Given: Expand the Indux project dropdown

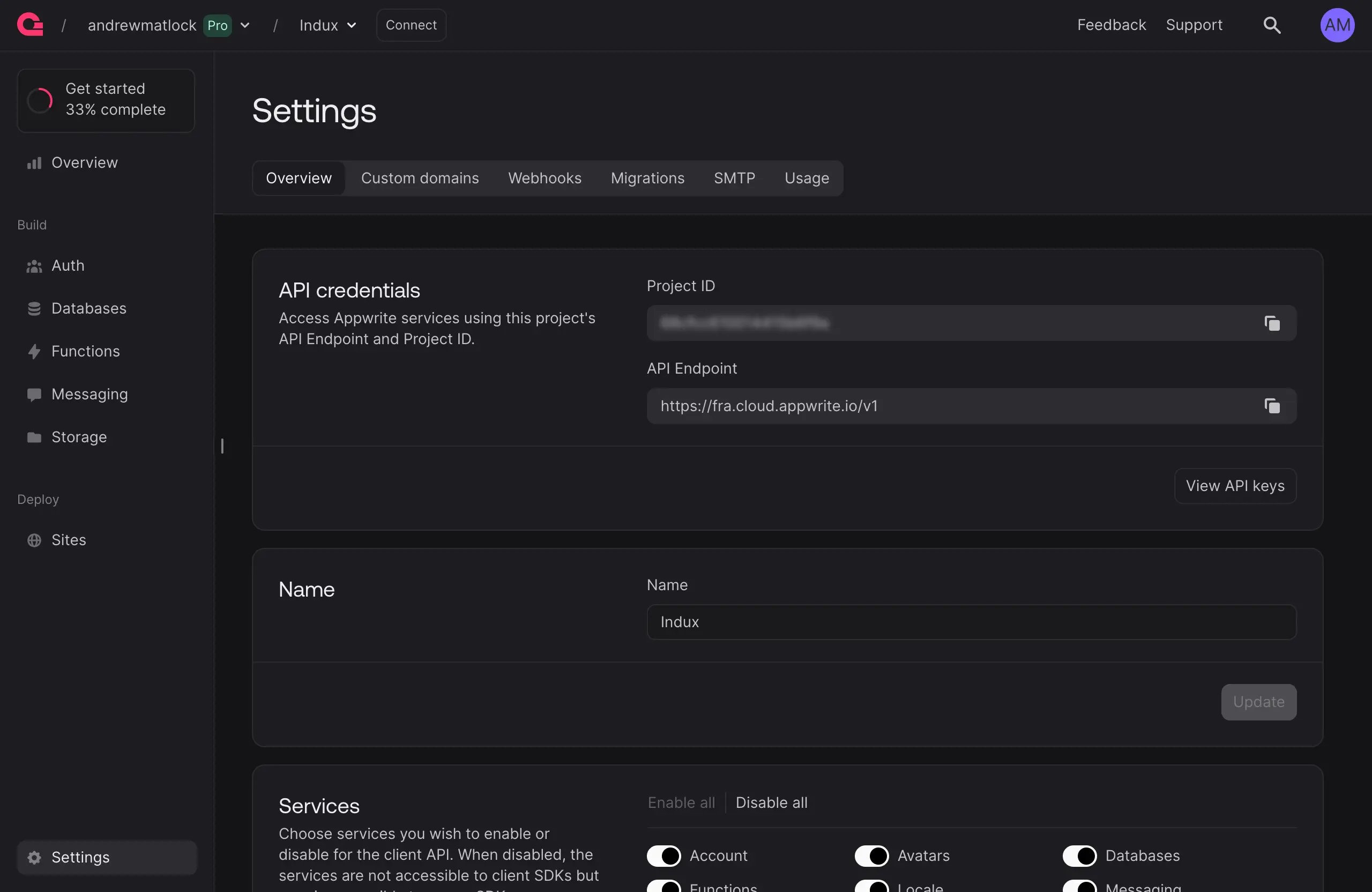Looking at the screenshot, I should [351, 25].
